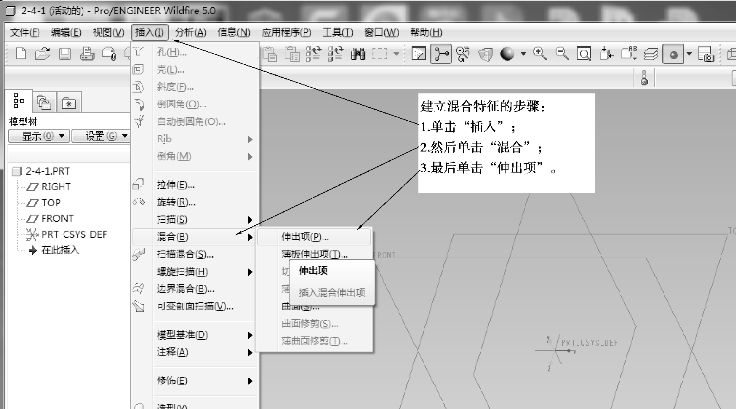Open Find tool with binoculars icon
Image resolution: width=736 pixels, height=409 pixels.
pyautogui.click(x=358, y=54)
